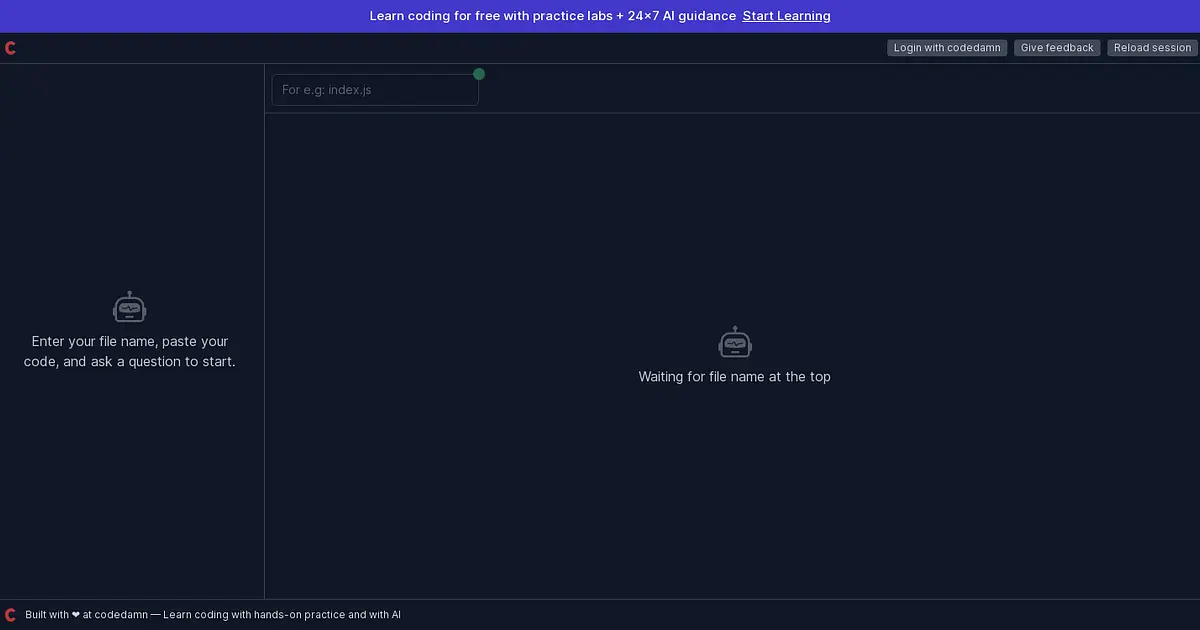The width and height of the screenshot is (1200, 630).
Task: Open the Give feedback button
Action: click(x=1057, y=48)
